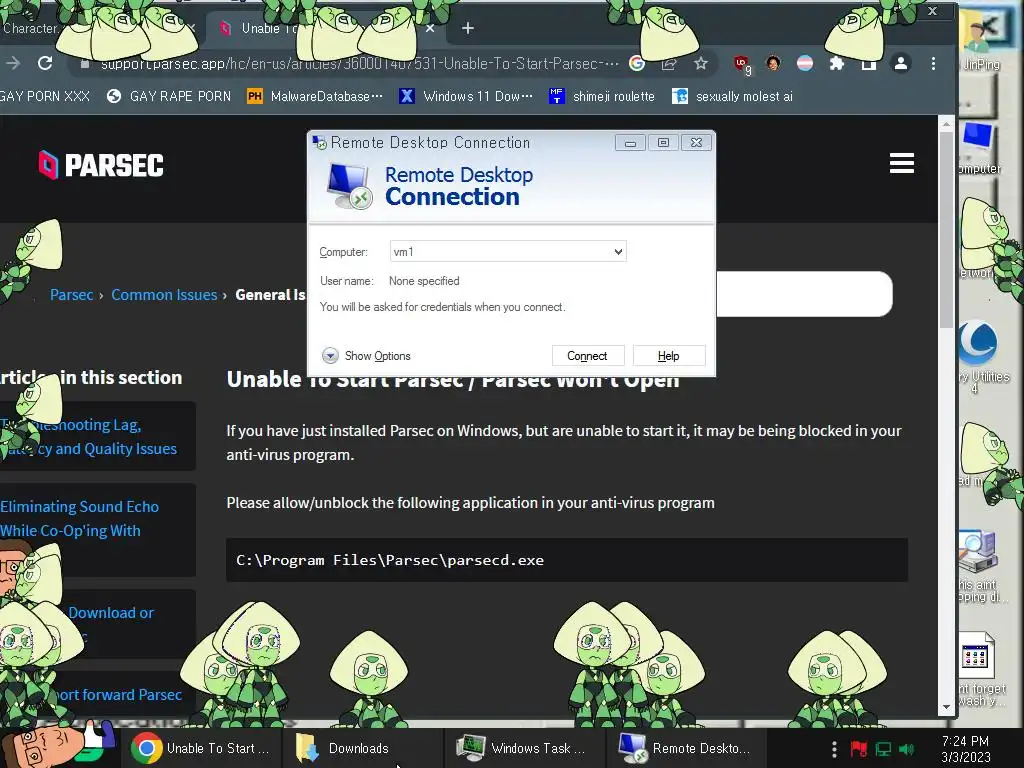1024x768 pixels.
Task: Bookmark this page with the star
Action: 701,63
